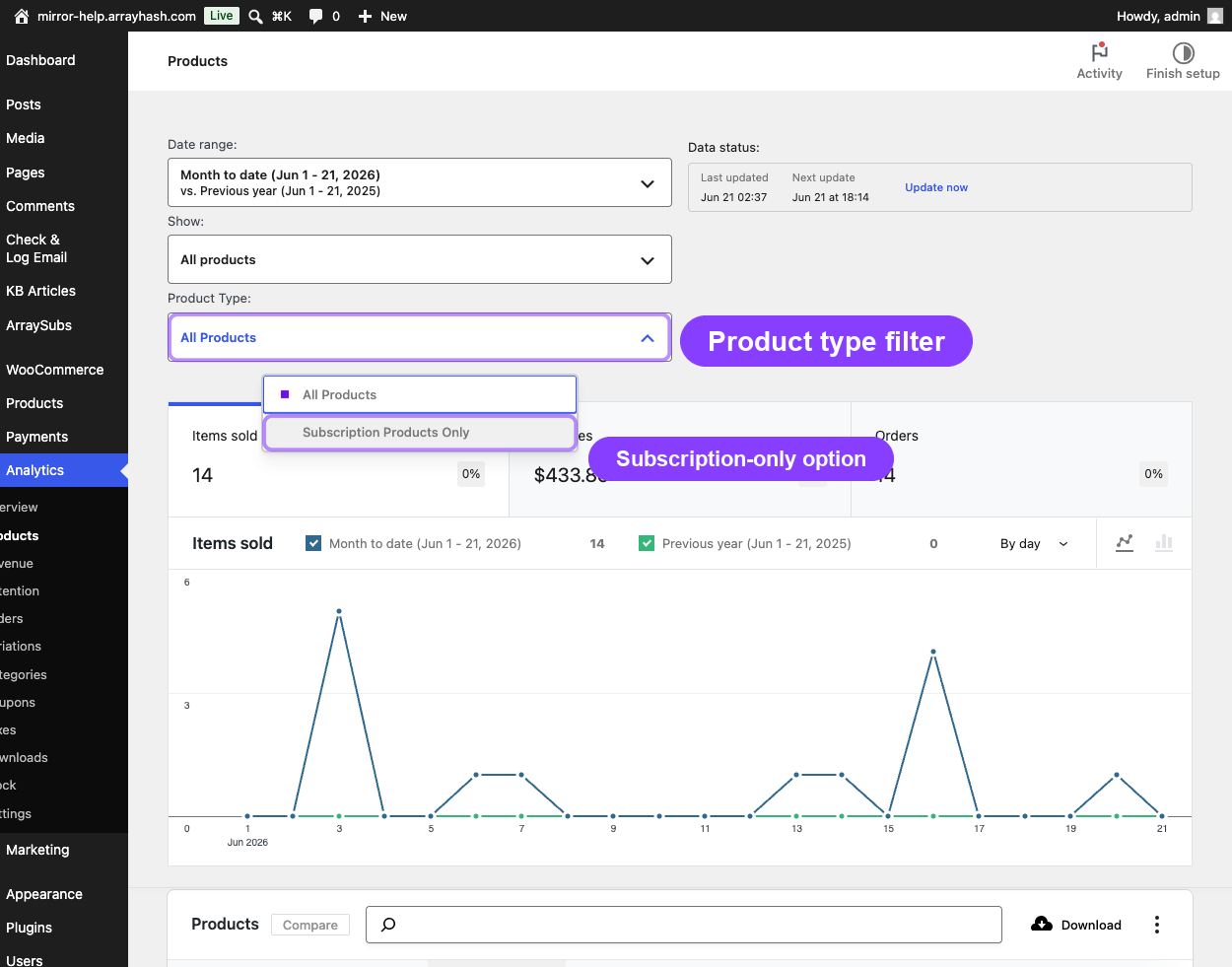Open Dashboard in sidebar
Image resolution: width=1232 pixels, height=967 pixels.
[40, 60]
